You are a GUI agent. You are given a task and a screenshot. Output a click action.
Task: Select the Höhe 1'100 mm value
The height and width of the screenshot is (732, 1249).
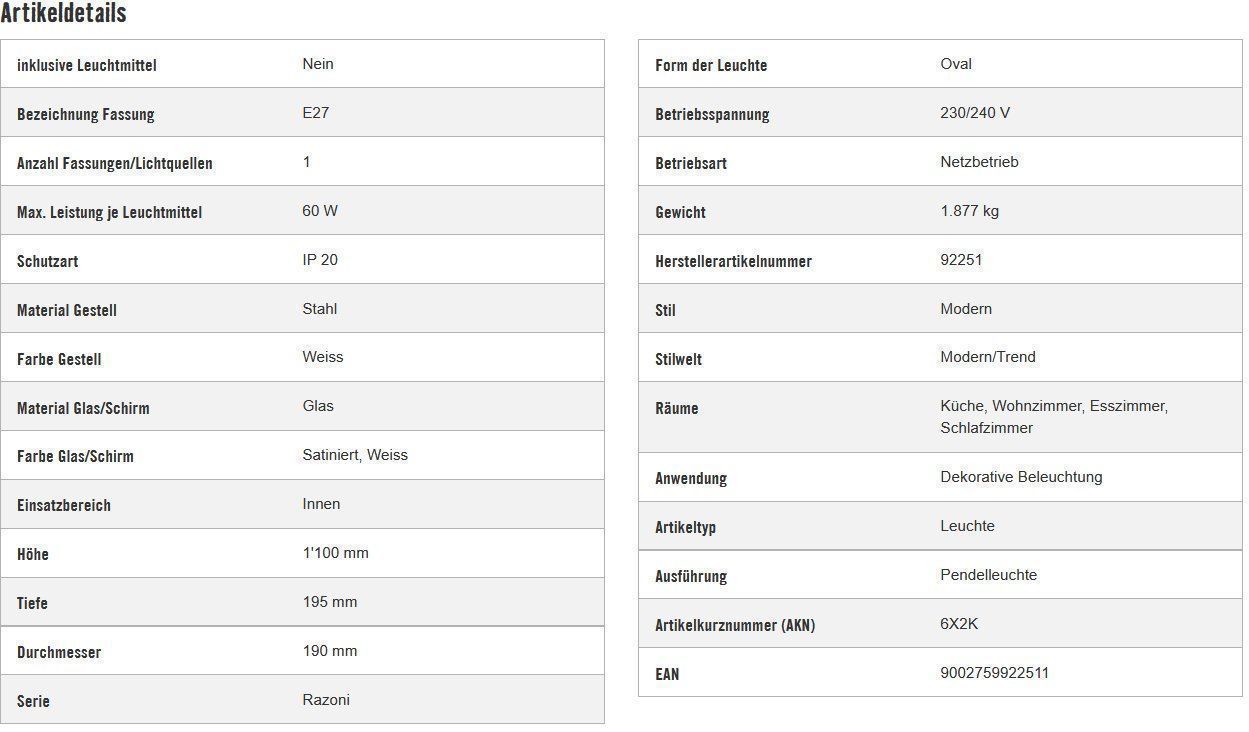(x=335, y=553)
